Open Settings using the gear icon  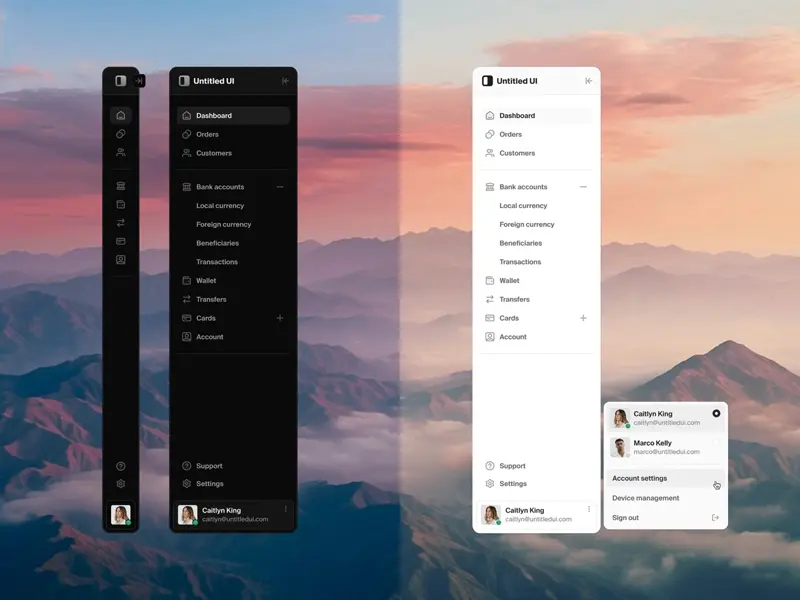click(x=120, y=483)
